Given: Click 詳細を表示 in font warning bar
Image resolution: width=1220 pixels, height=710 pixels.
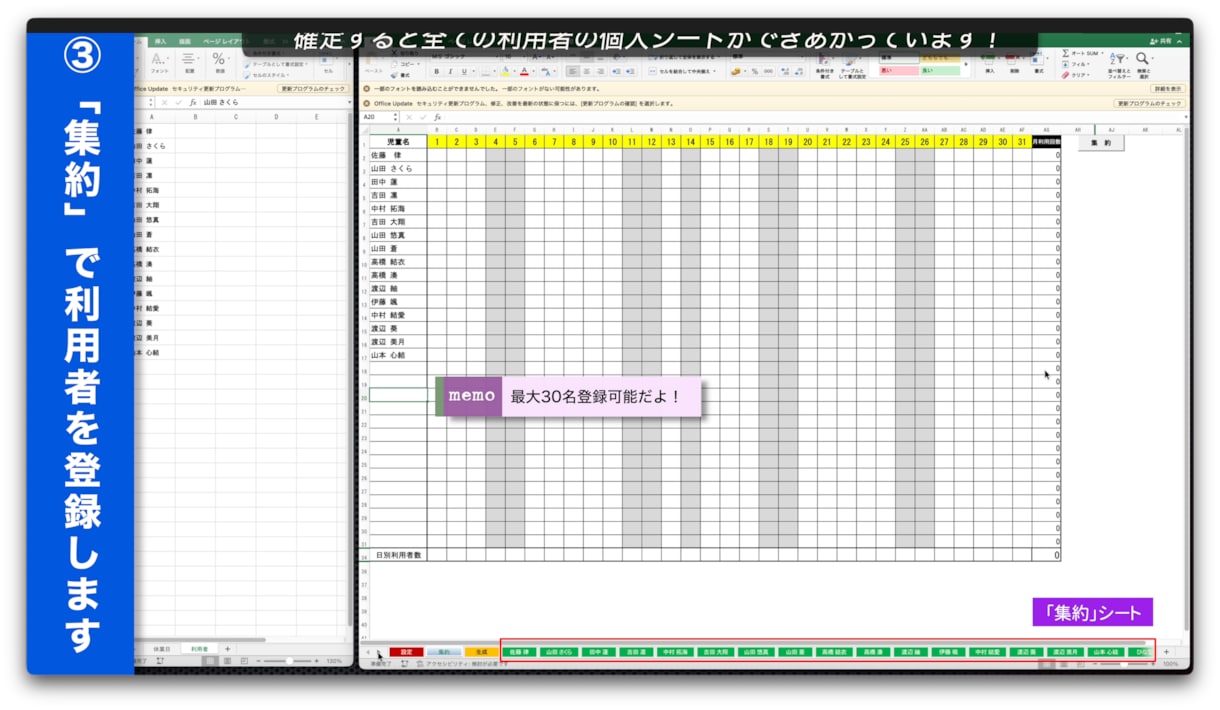Looking at the screenshot, I should click(x=1167, y=89).
